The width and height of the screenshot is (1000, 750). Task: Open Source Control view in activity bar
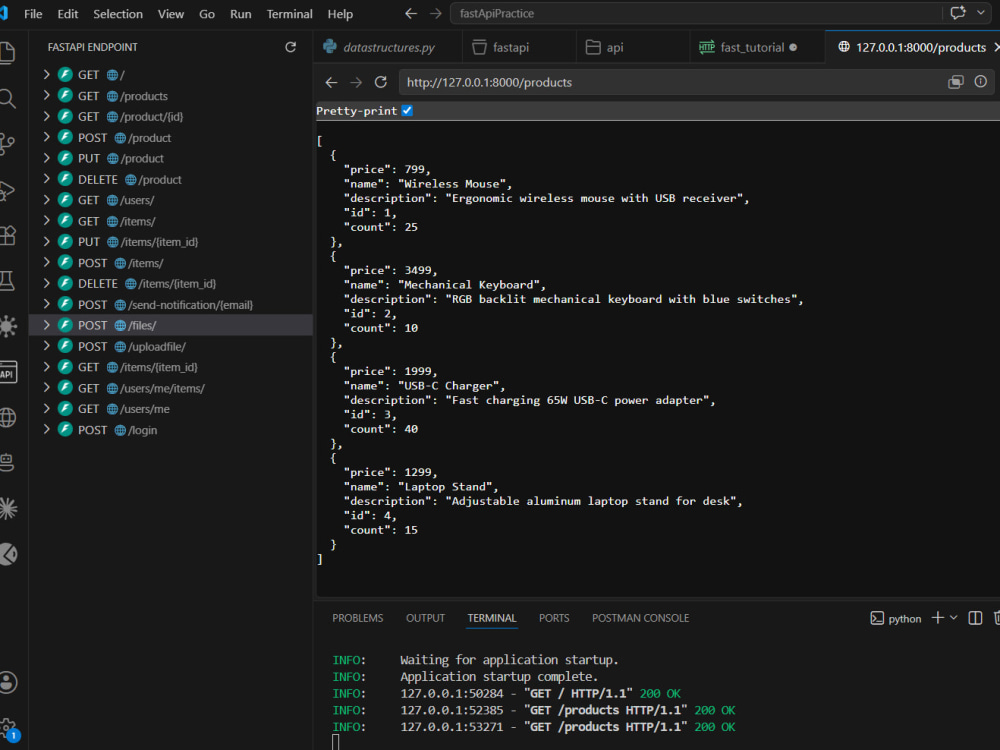[7, 145]
